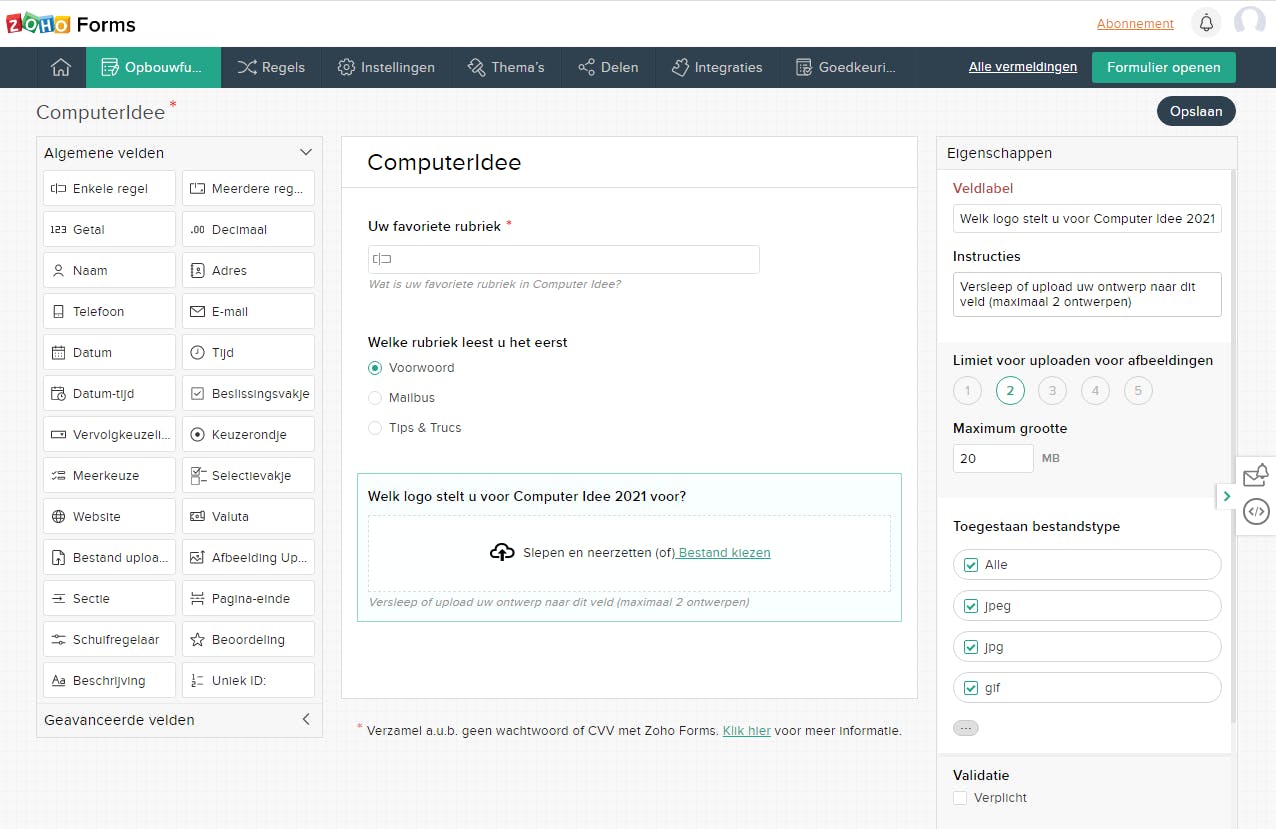1276x829 pixels.
Task: Add a Beschrijving field
Action: pyautogui.click(x=110, y=680)
